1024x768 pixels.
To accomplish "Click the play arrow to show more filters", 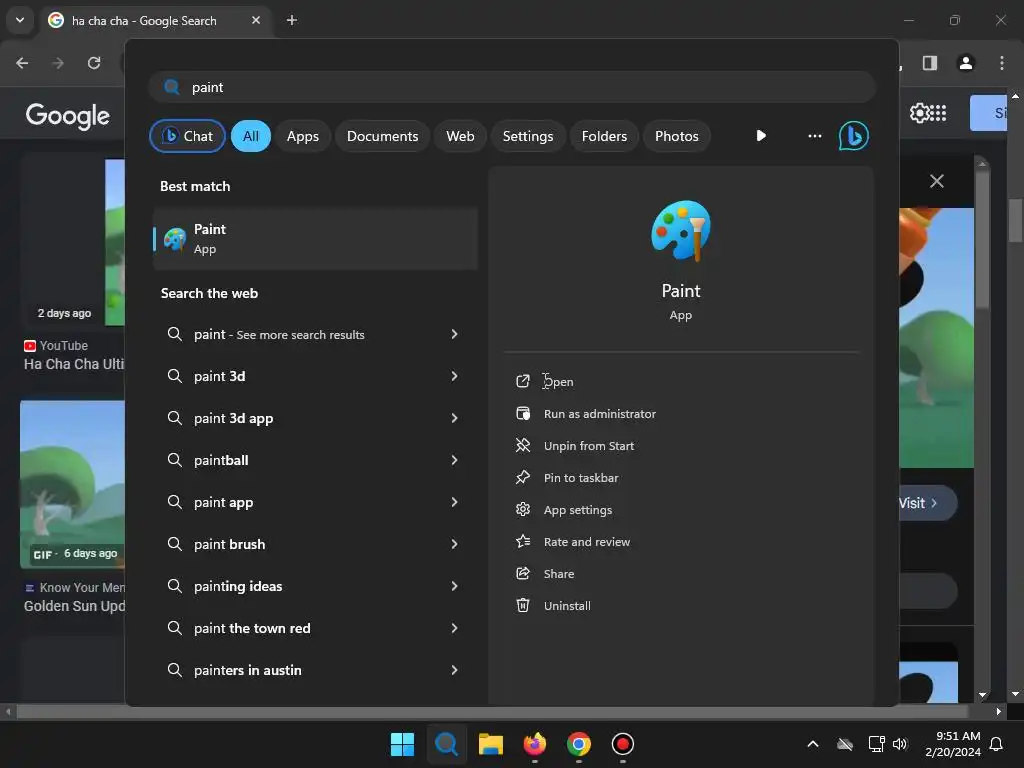I will [761, 136].
